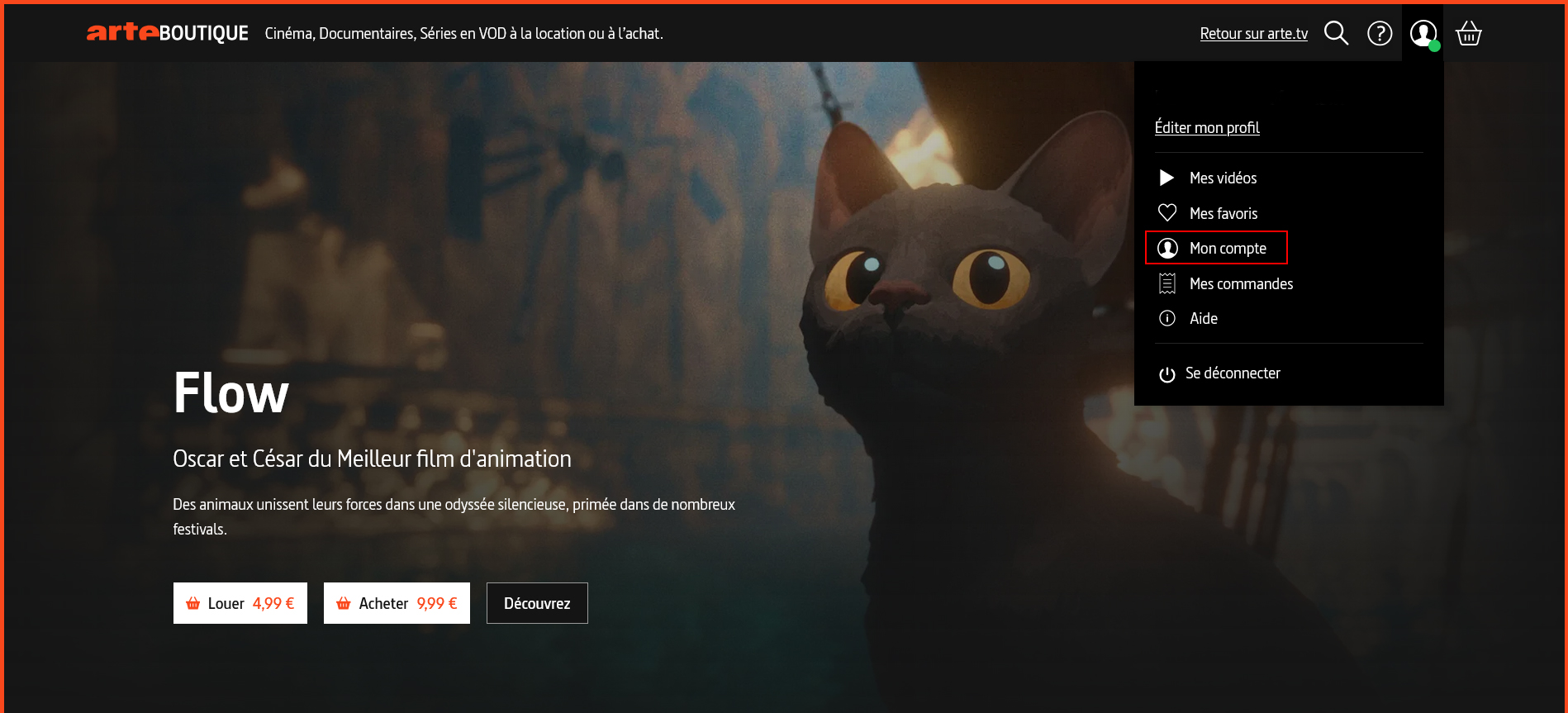Image resolution: width=1568 pixels, height=713 pixels.
Task: Rent Flow with the Louer 4,99 € button
Action: tap(240, 603)
